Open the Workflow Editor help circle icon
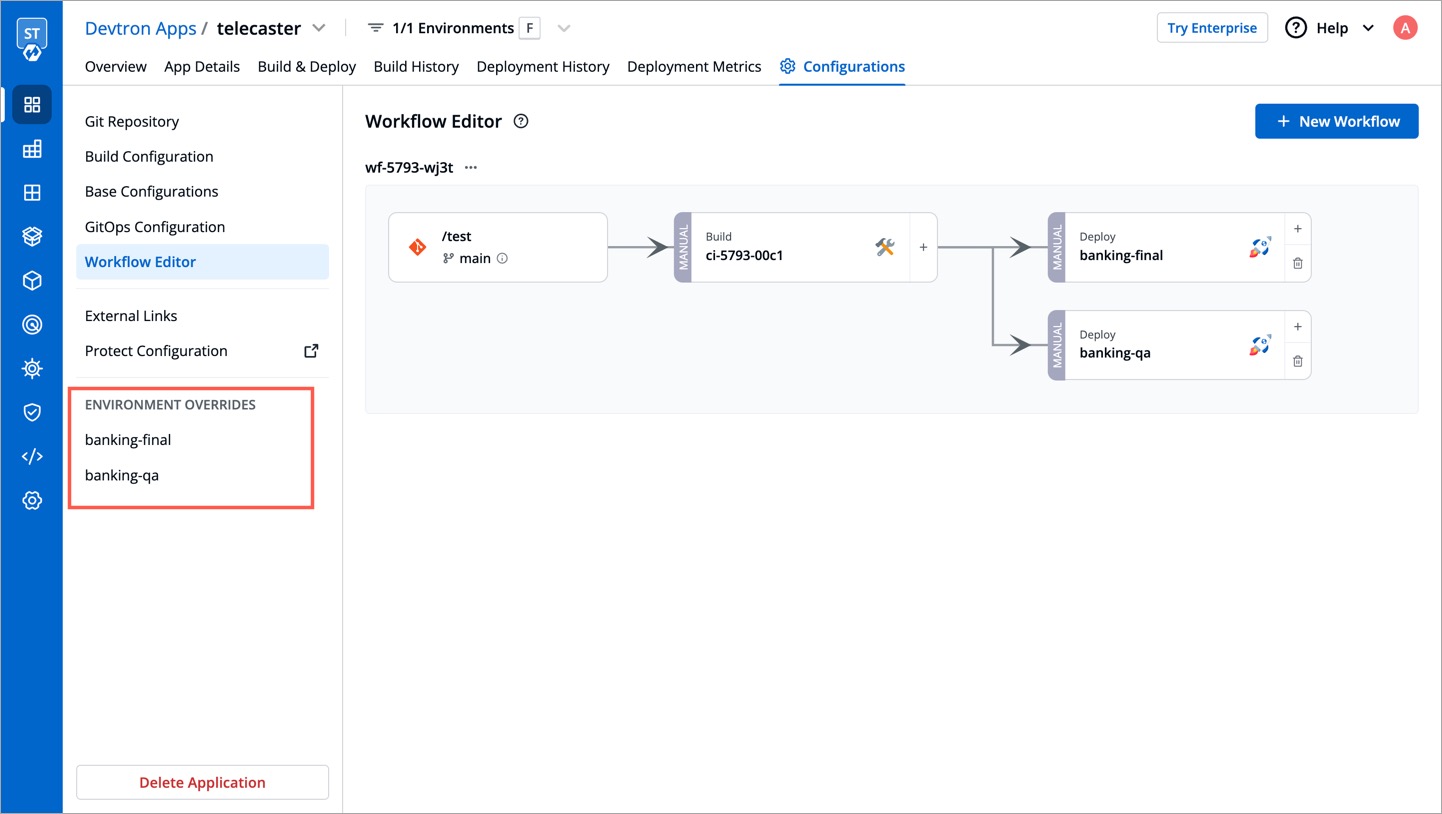This screenshot has height=814, width=1442. tap(520, 121)
